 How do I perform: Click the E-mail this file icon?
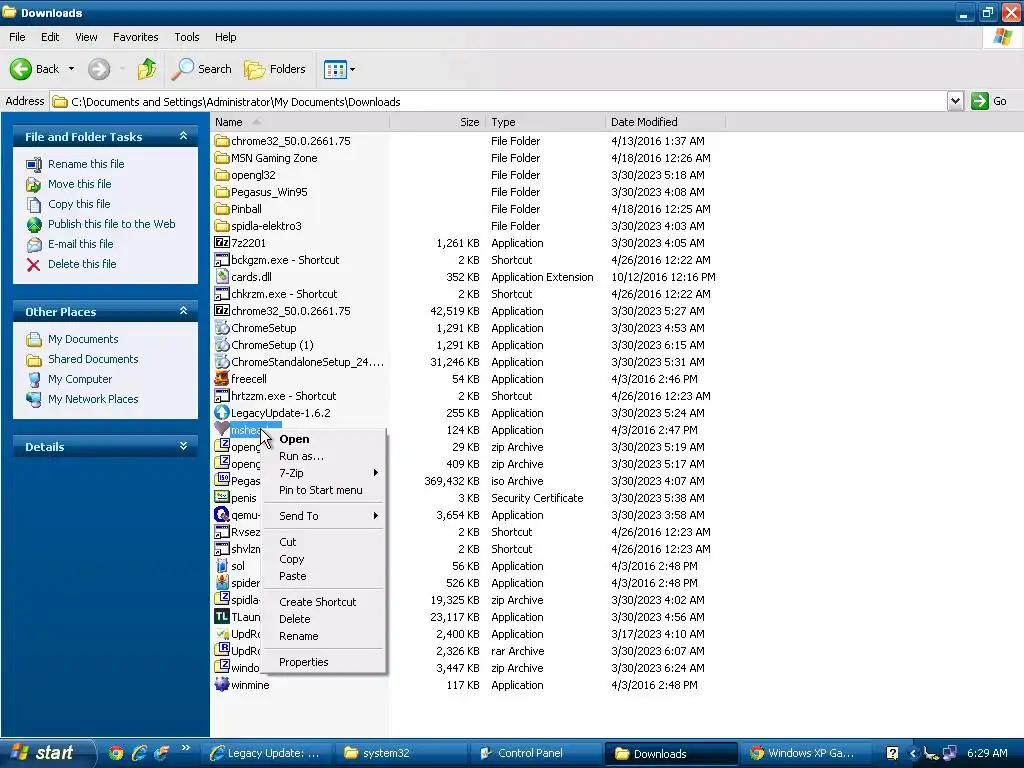click(34, 244)
